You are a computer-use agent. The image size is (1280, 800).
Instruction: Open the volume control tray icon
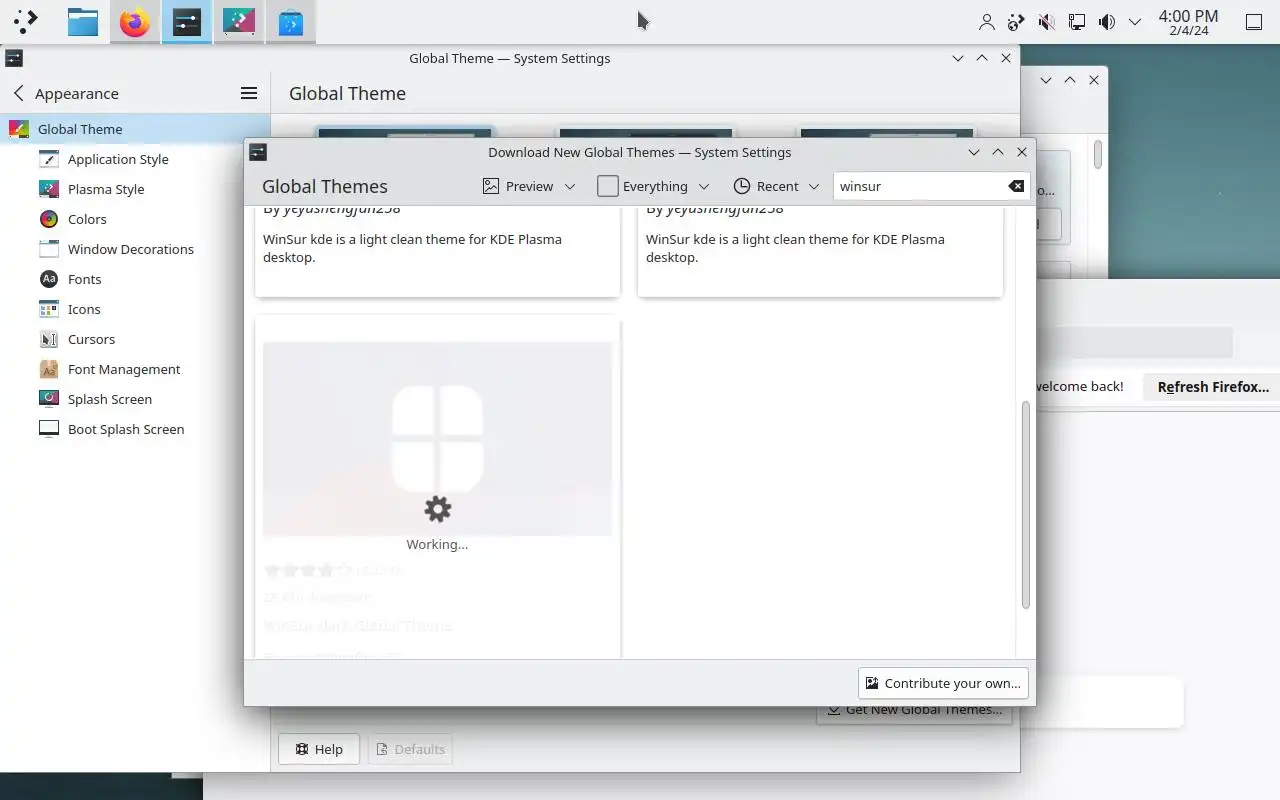(1107, 22)
